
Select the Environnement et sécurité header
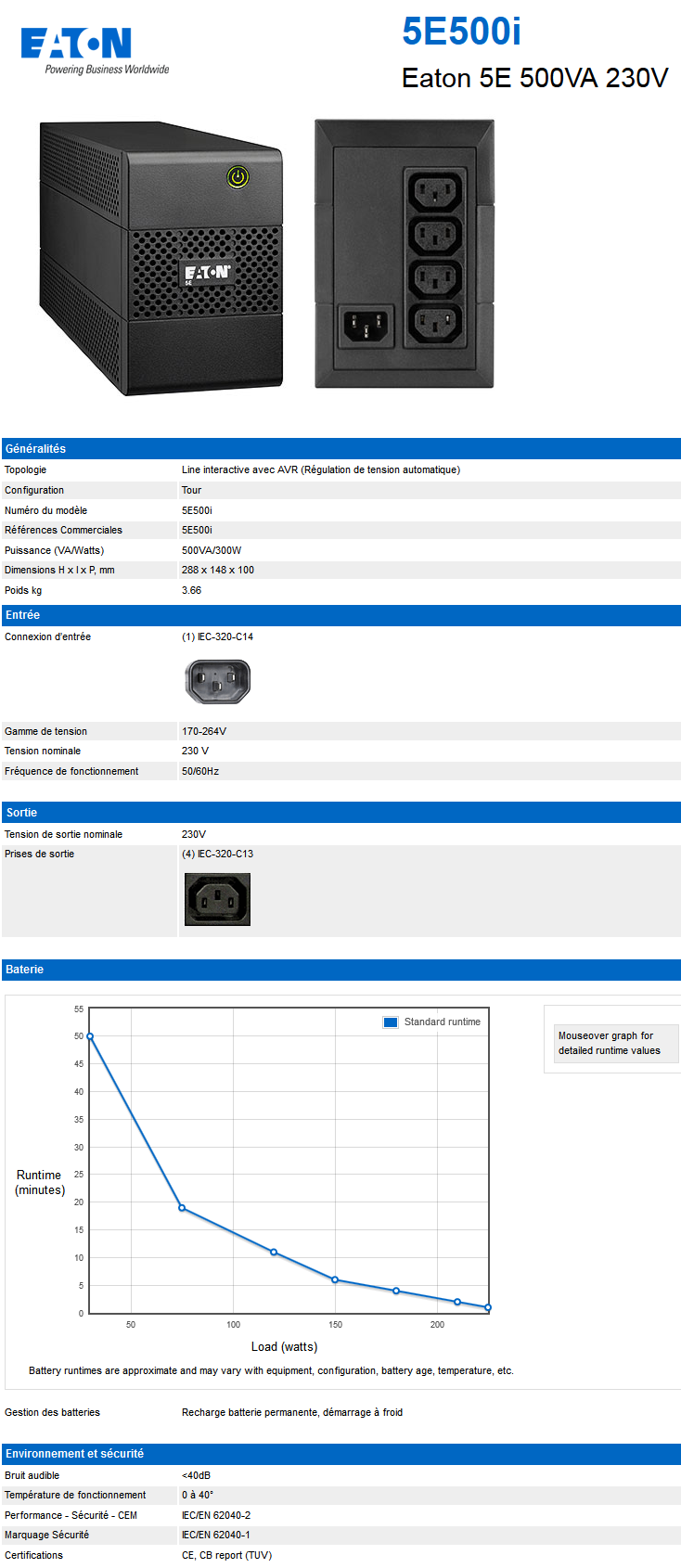(341, 1454)
